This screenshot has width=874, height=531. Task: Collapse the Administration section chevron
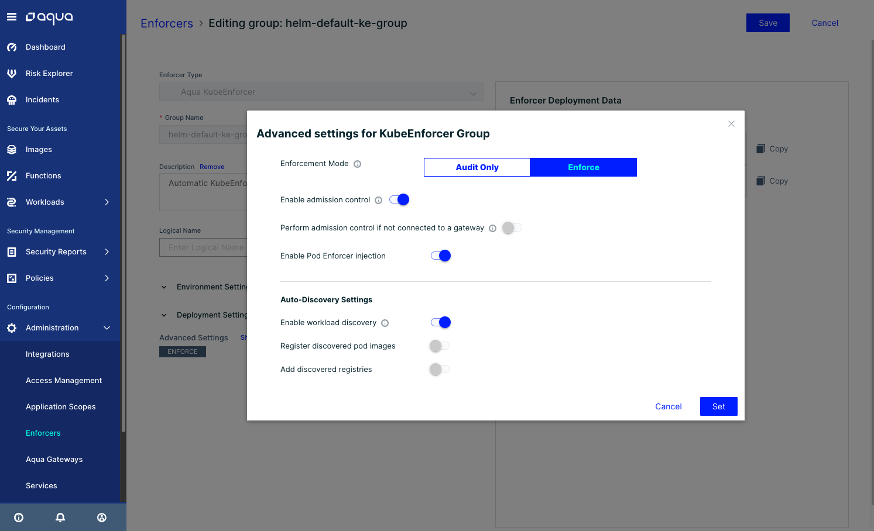tap(106, 328)
